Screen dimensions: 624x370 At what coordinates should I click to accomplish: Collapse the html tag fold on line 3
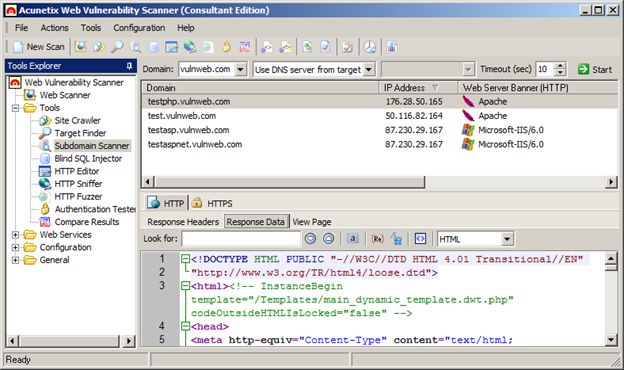tap(185, 286)
